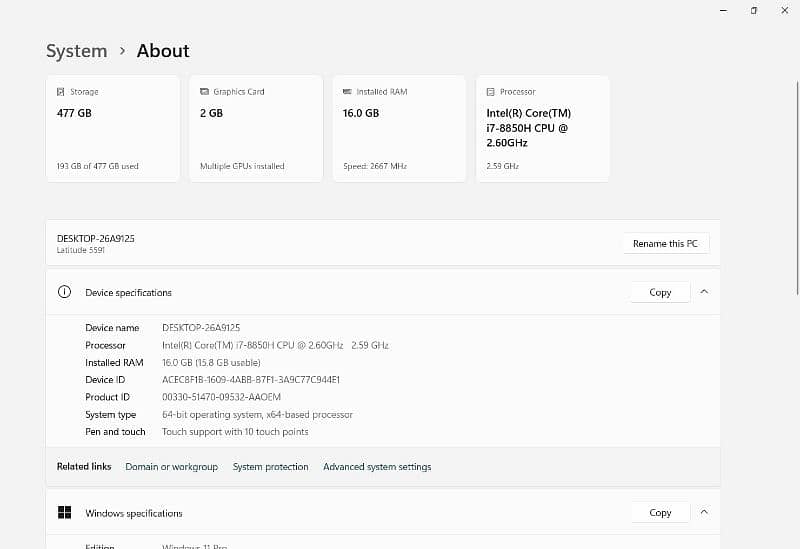This screenshot has width=800, height=549.
Task: Click the vertical scrollbar thumb
Action: click(797, 187)
